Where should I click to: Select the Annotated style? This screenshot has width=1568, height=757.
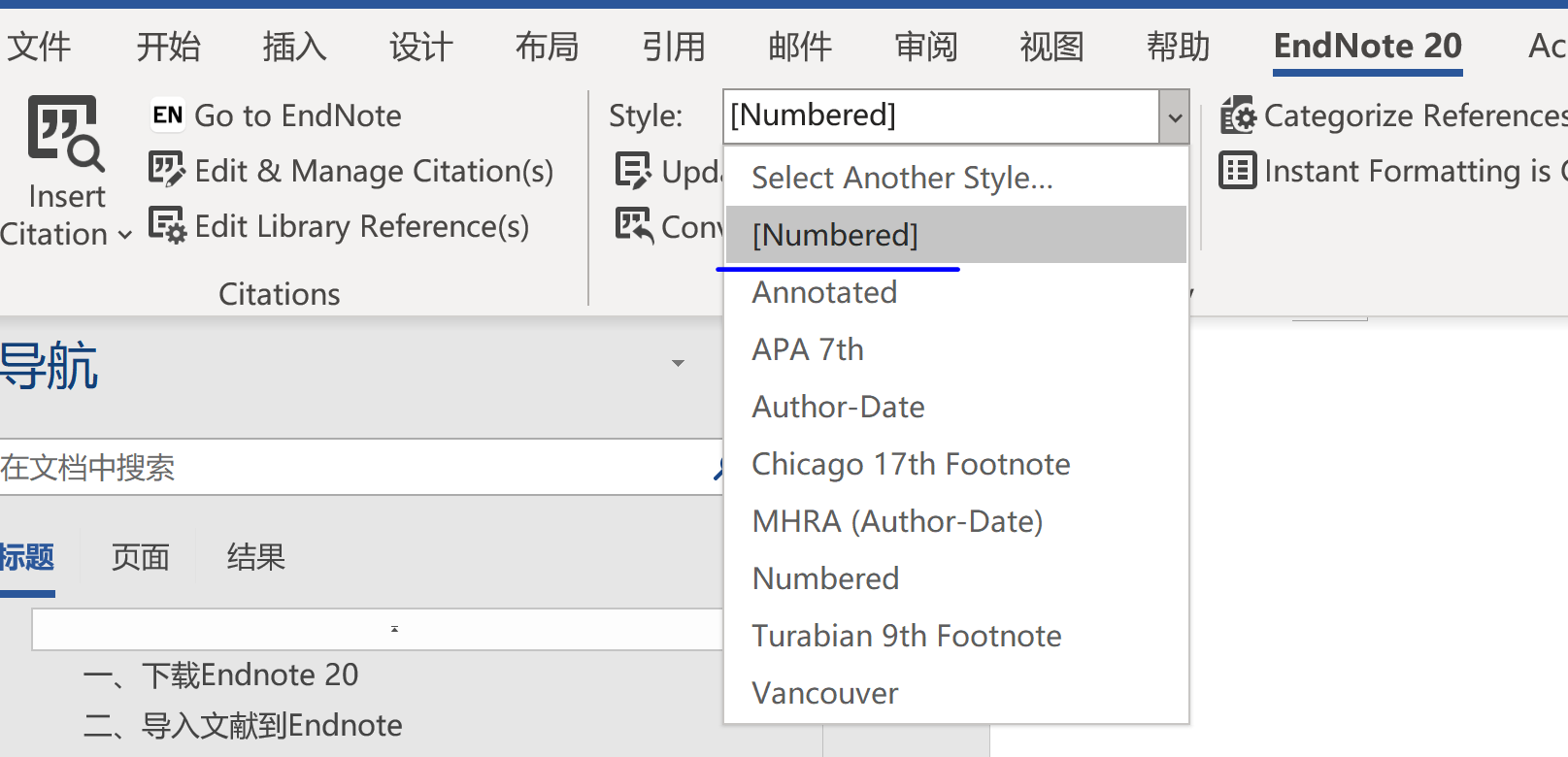[x=956, y=292]
